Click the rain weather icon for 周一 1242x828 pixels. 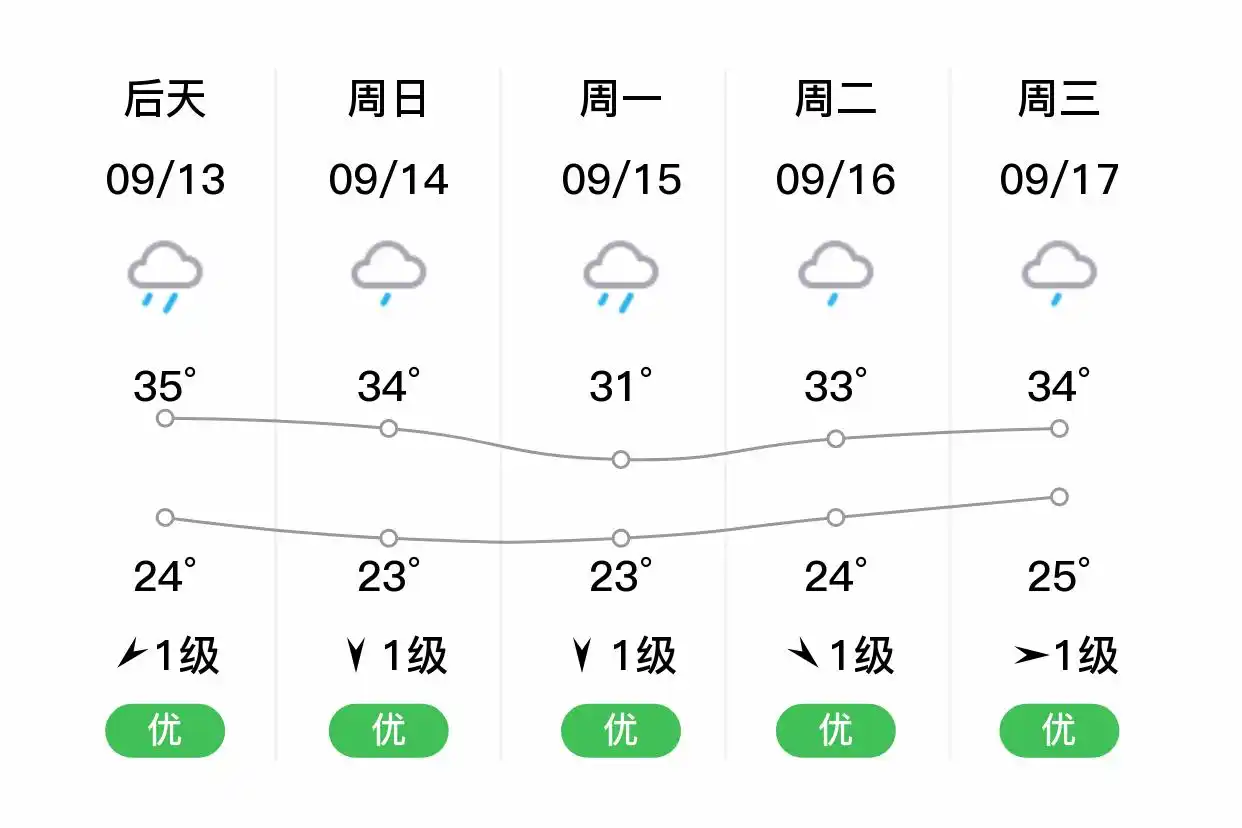click(620, 275)
